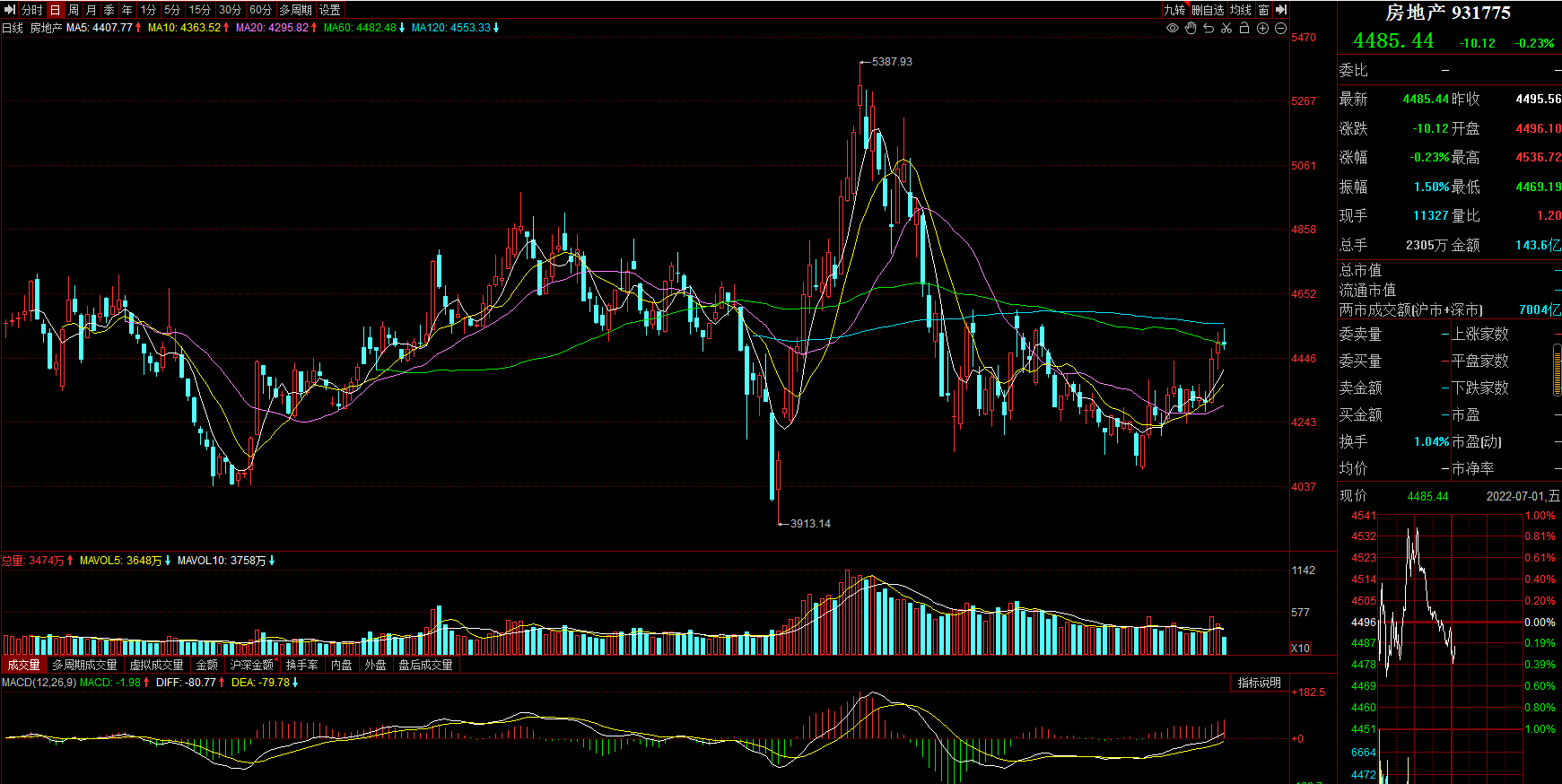Select the 月 monthly period tab

click(x=91, y=10)
